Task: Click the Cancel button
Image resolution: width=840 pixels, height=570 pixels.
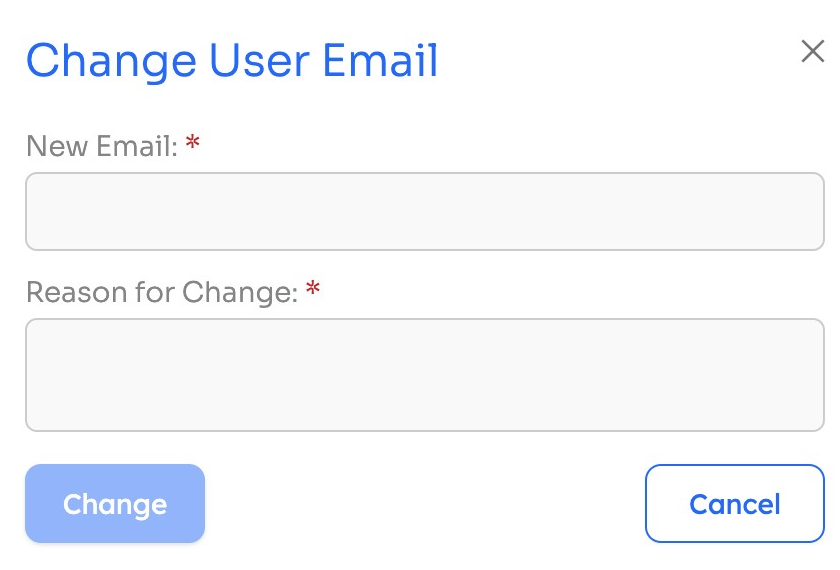Action: (x=734, y=504)
